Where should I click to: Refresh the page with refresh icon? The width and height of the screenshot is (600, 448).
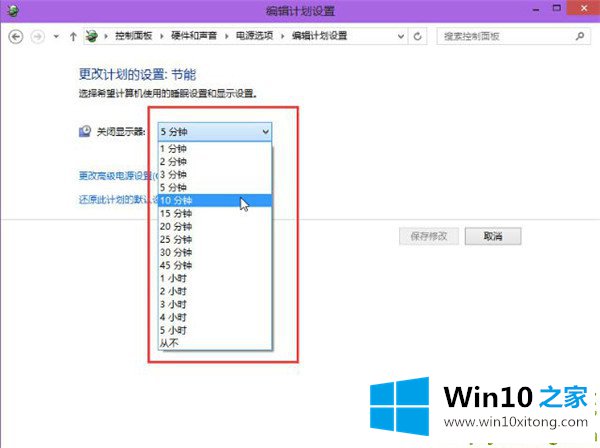click(x=417, y=36)
